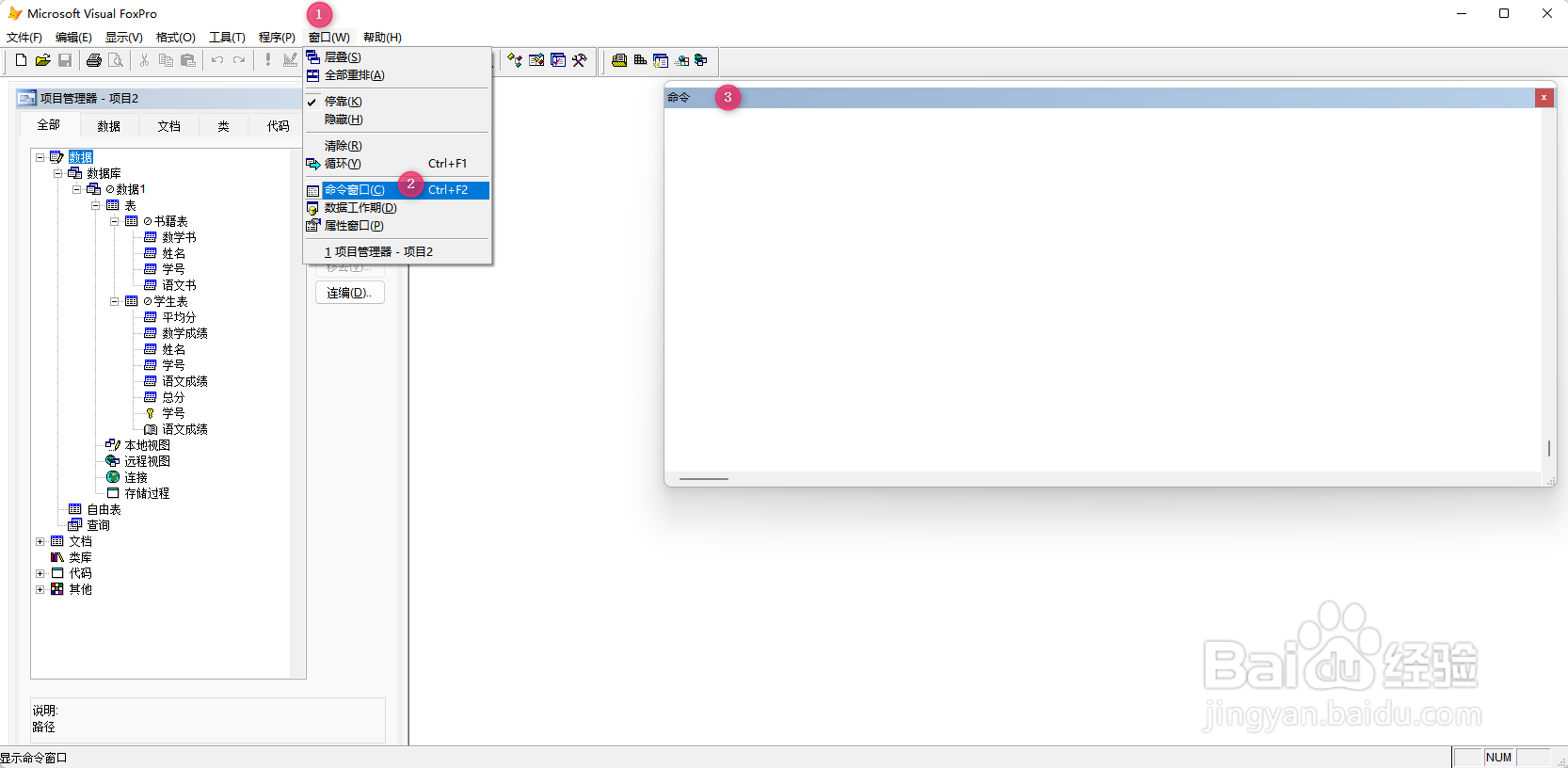Choose 数据工作期(D) menu entry
The image size is (1568, 768).
point(396,208)
